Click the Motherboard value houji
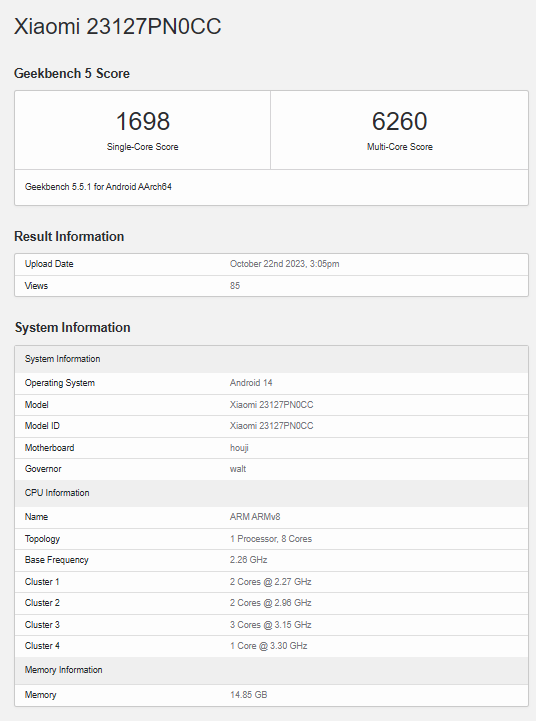 tap(239, 448)
